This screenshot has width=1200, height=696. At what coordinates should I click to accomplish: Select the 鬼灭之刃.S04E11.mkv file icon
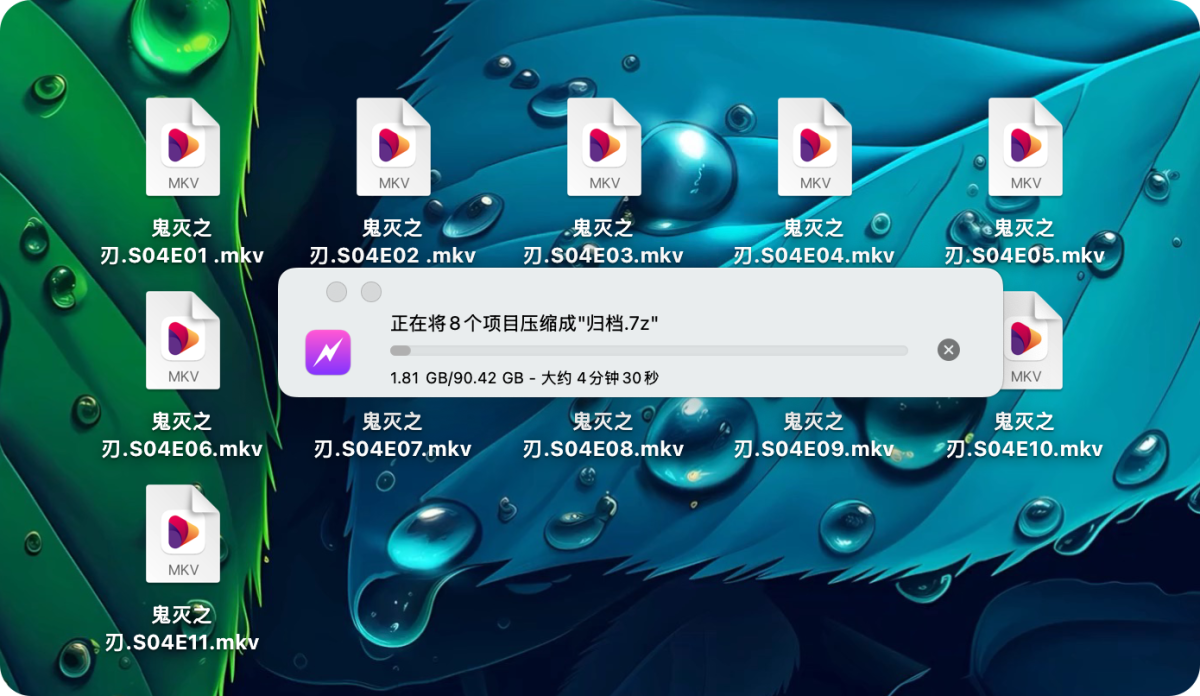(x=183, y=534)
